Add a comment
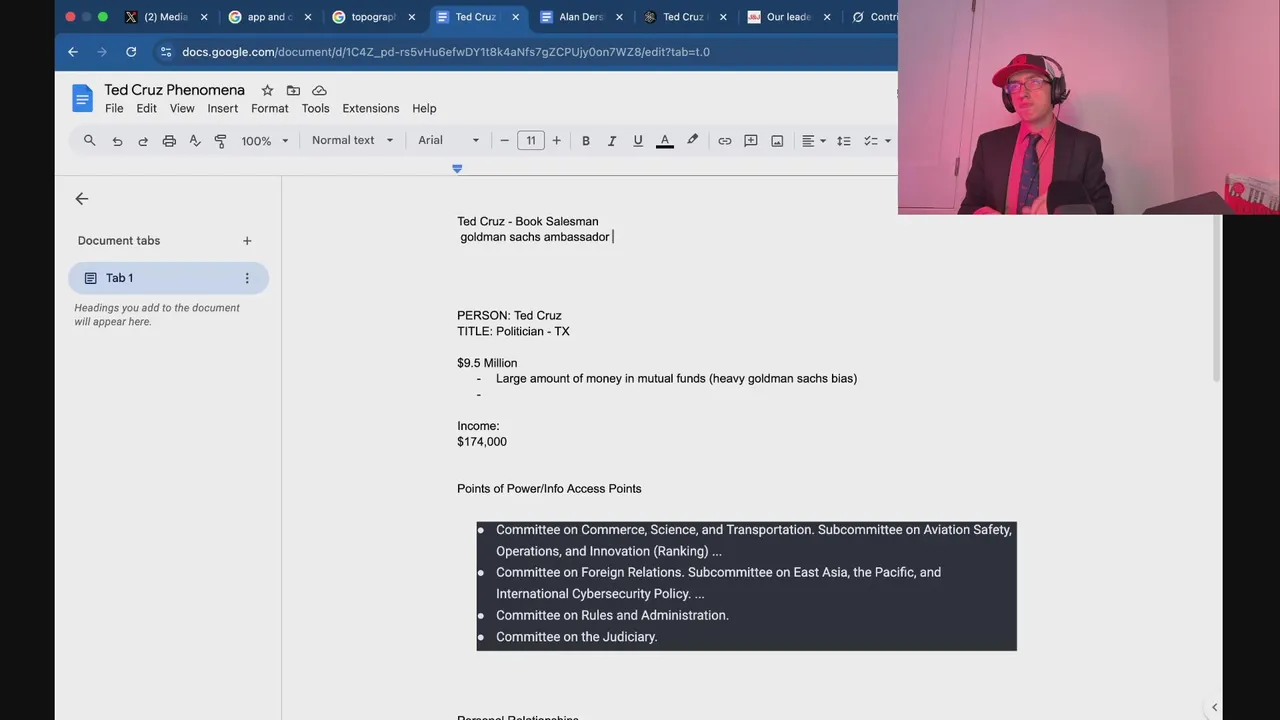The image size is (1280, 720). click(x=751, y=141)
